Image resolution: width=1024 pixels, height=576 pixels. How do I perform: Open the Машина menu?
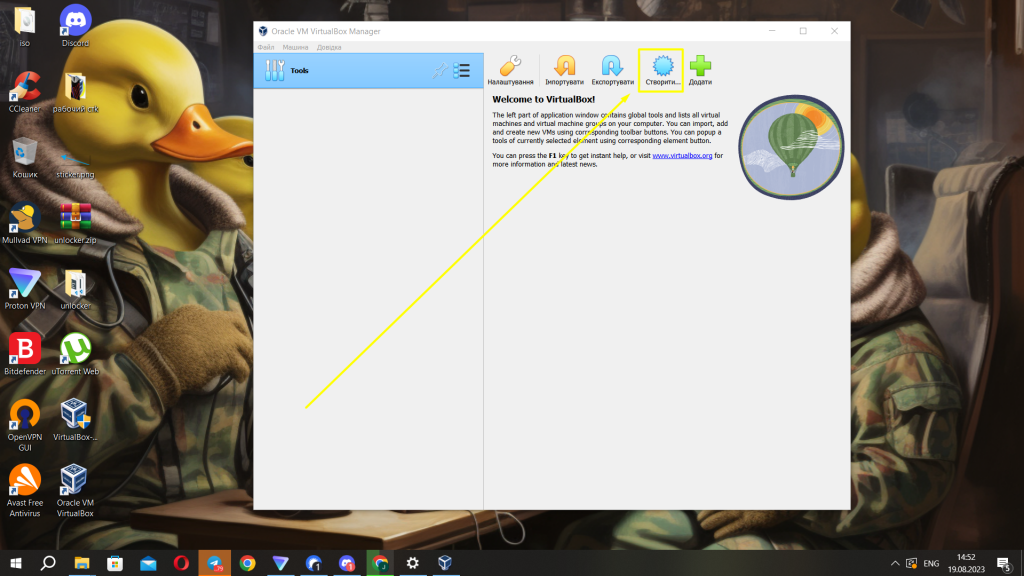pos(295,45)
